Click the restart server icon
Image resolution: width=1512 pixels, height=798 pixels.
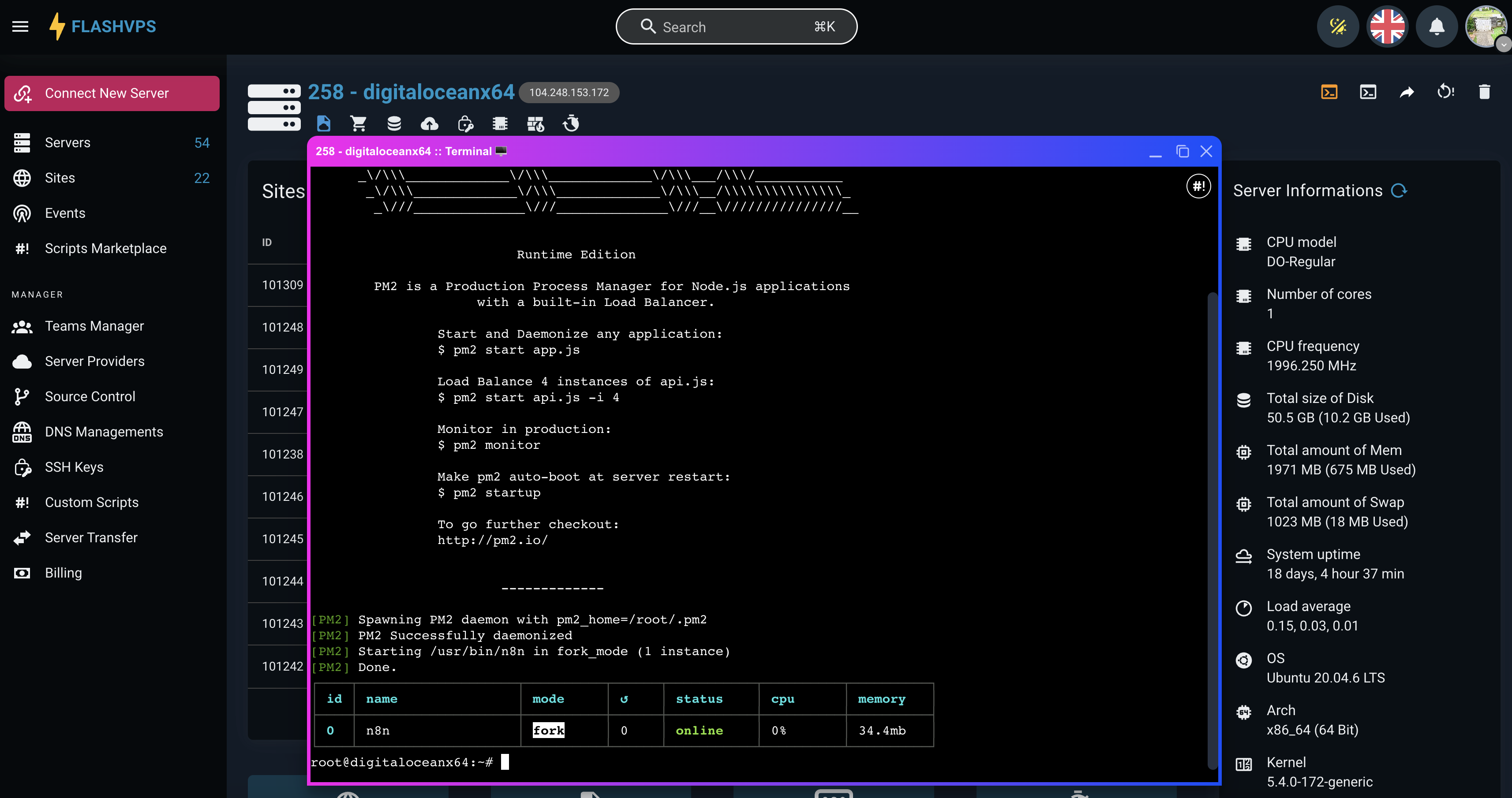[x=1445, y=92]
